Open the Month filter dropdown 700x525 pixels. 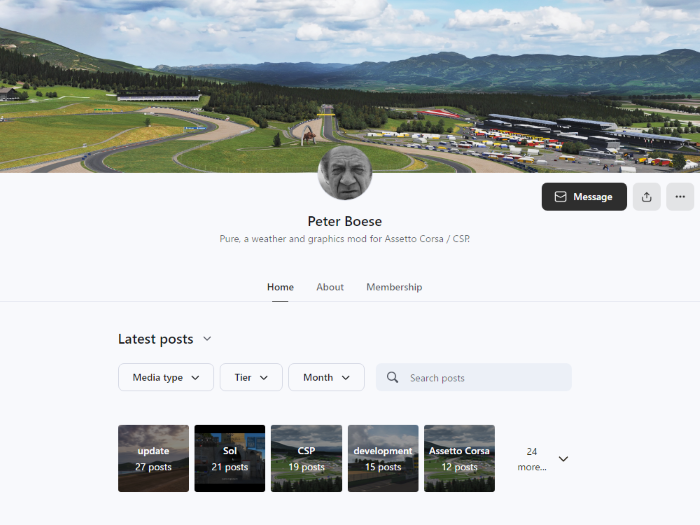tap(326, 378)
